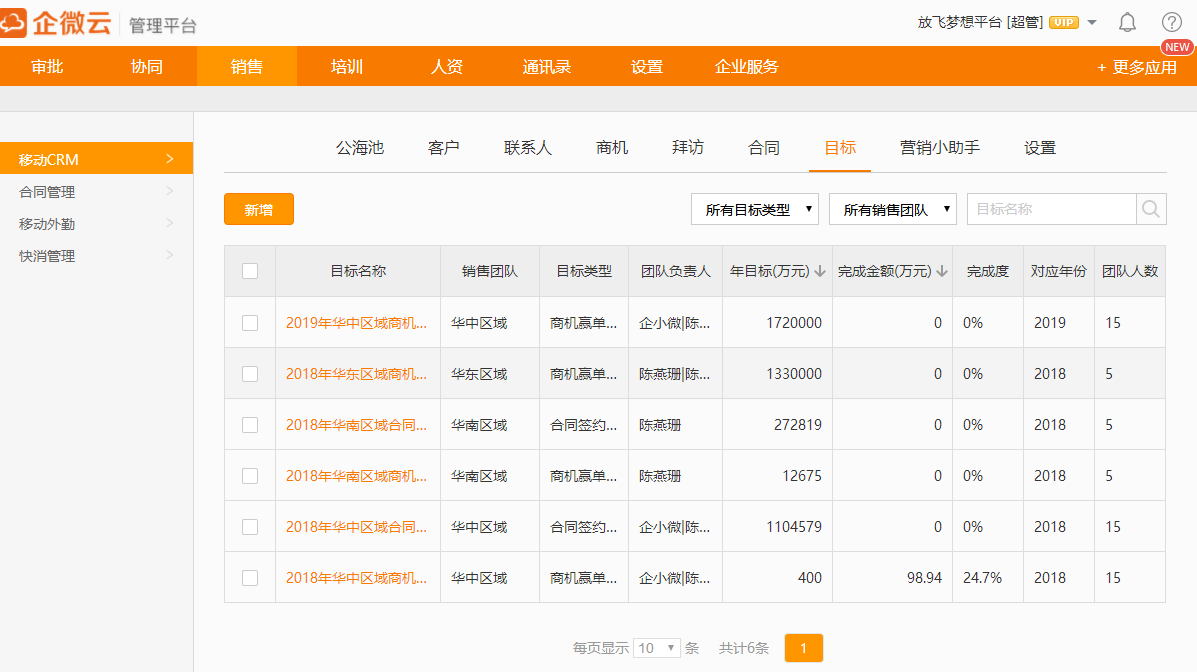
Task: Click the notification bell icon
Action: (1127, 22)
